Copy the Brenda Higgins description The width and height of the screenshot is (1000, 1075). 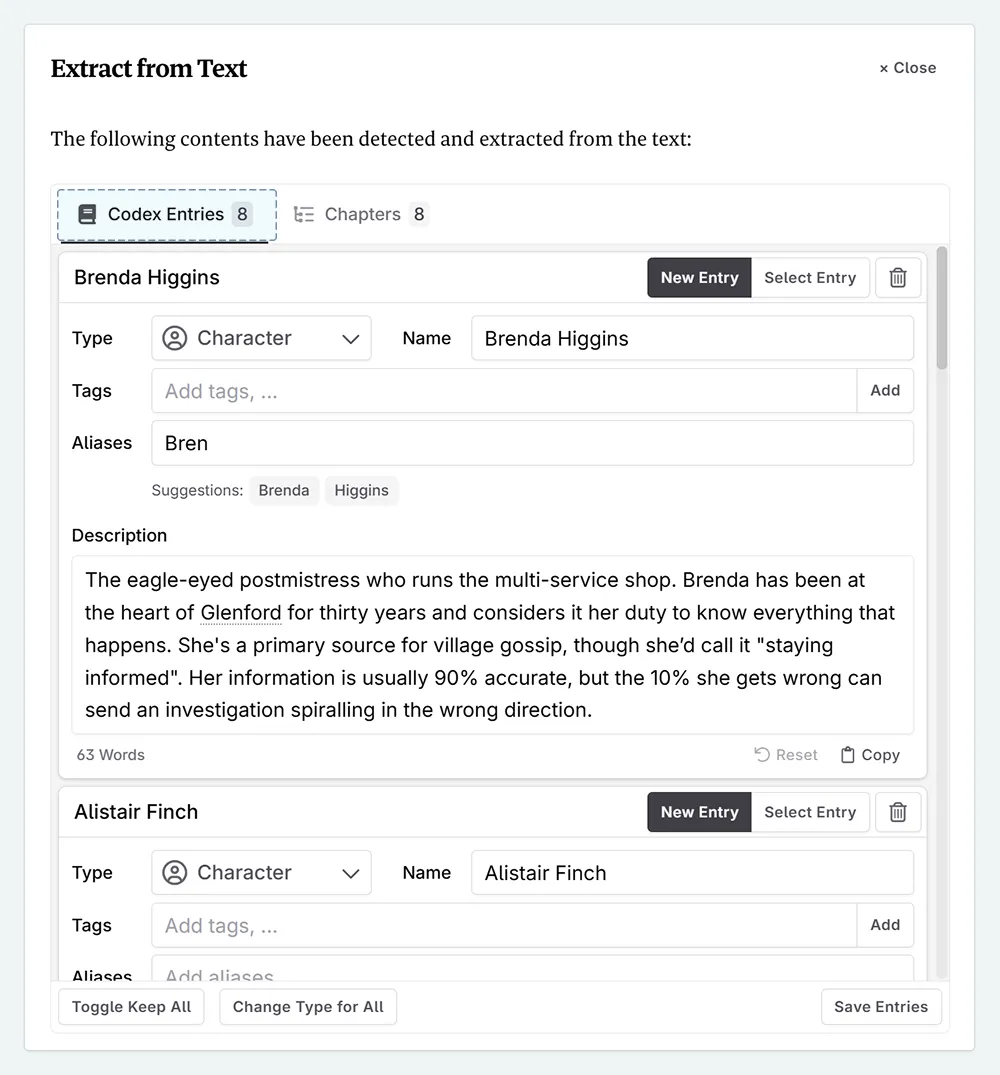[x=869, y=755]
